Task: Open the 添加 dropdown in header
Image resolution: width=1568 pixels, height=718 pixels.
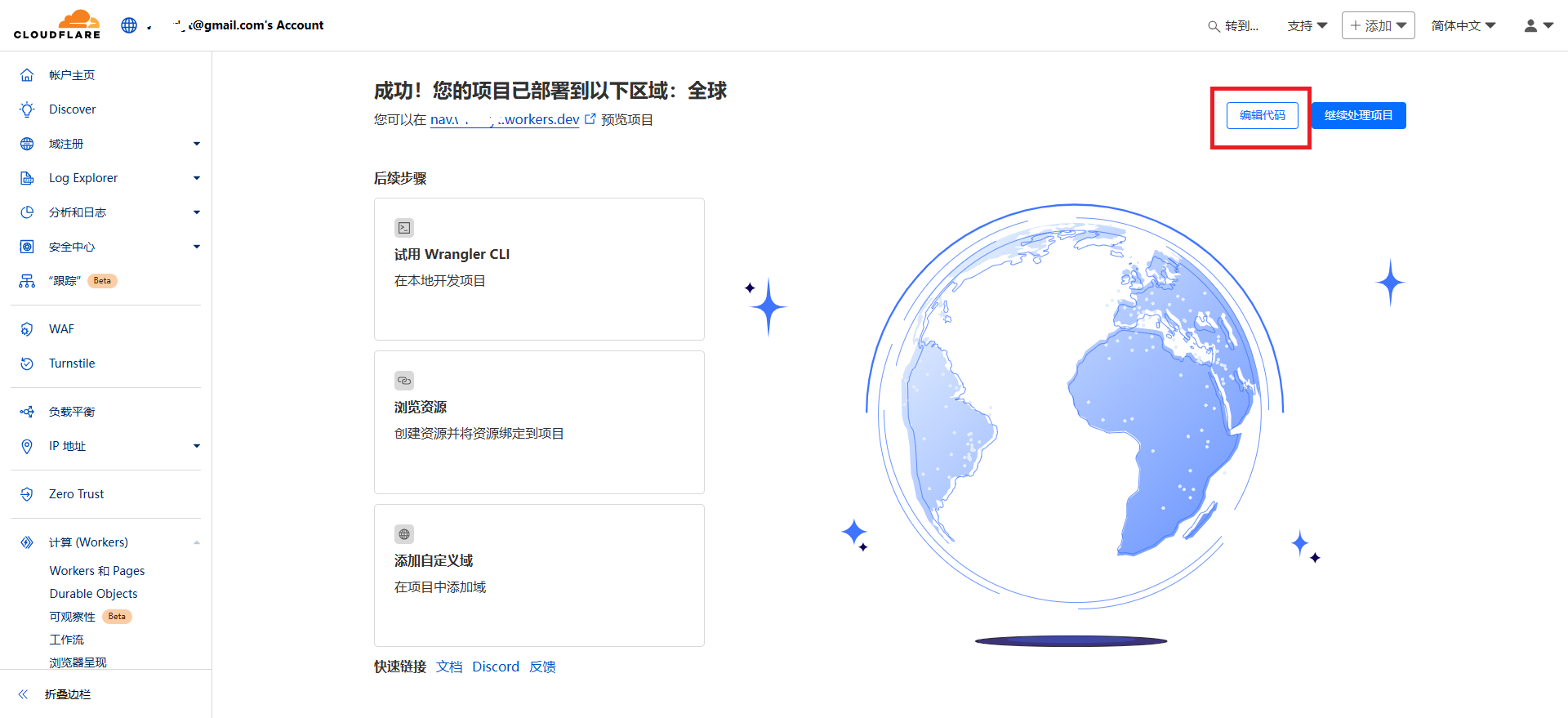Action: tap(1378, 25)
